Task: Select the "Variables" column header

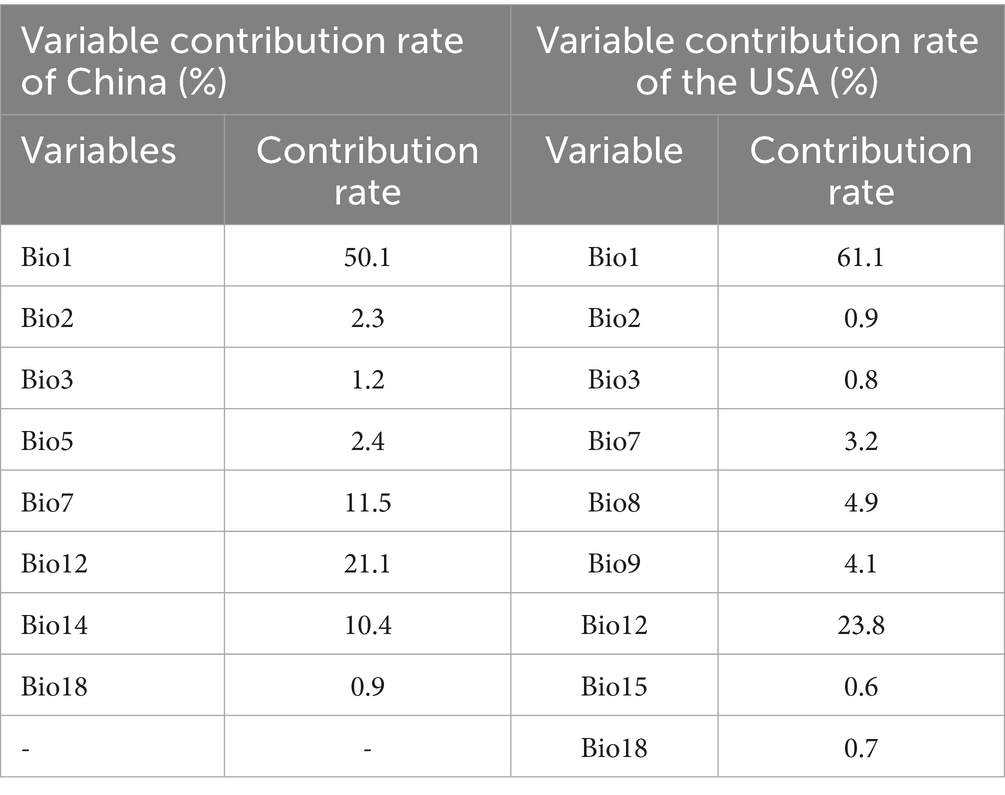Action: [x=99, y=150]
